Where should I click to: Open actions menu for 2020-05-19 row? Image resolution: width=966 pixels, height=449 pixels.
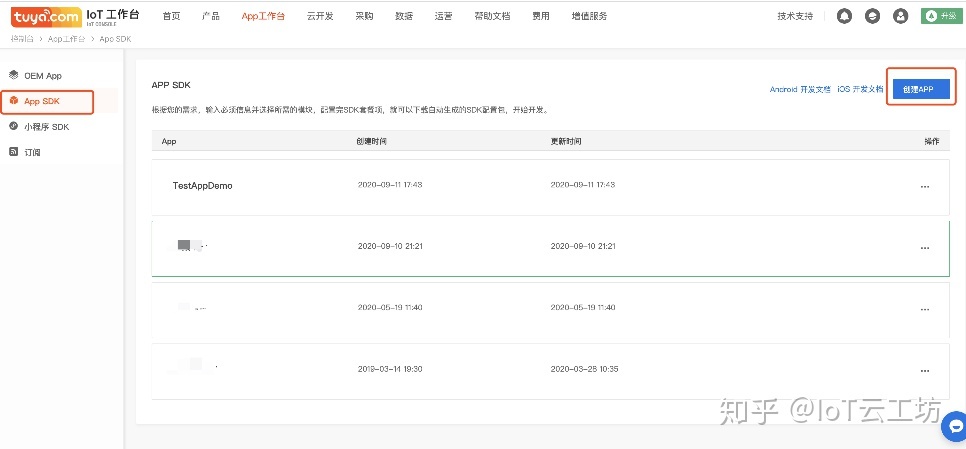tap(924, 308)
